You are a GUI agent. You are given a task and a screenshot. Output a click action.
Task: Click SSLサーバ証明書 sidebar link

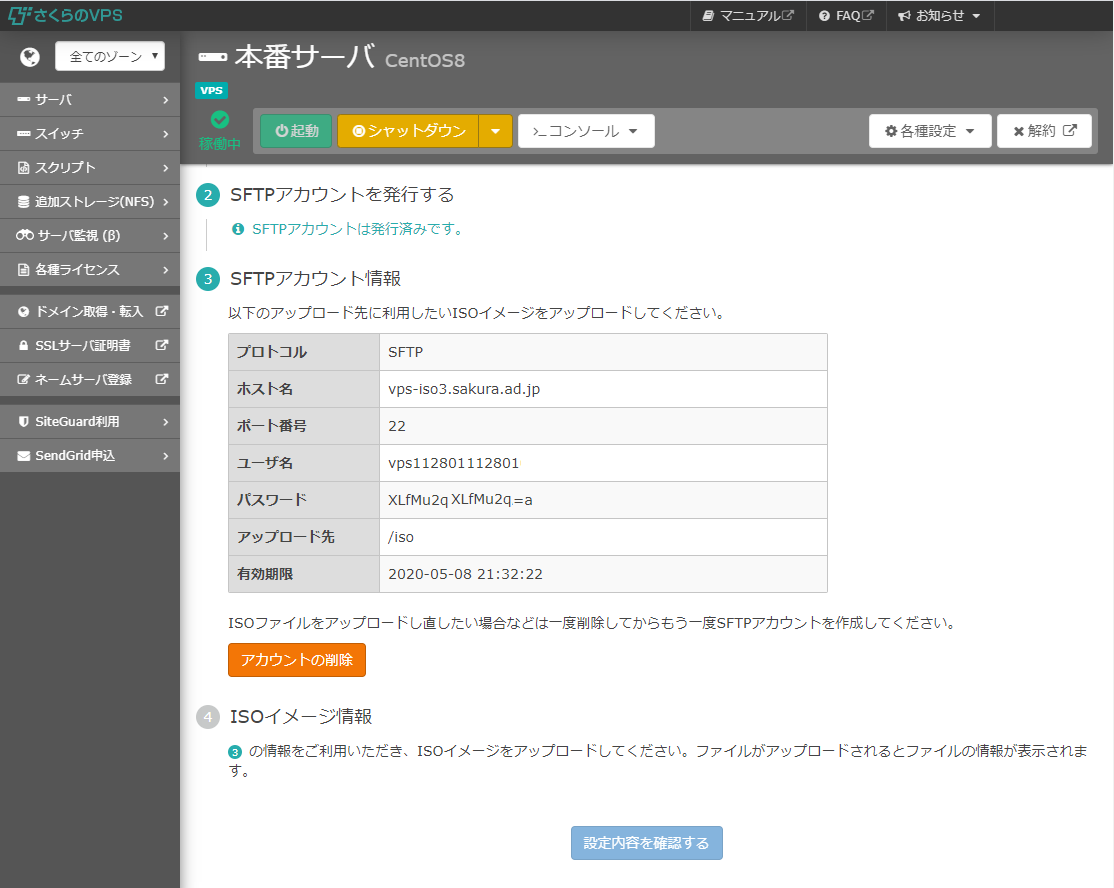tap(90, 346)
